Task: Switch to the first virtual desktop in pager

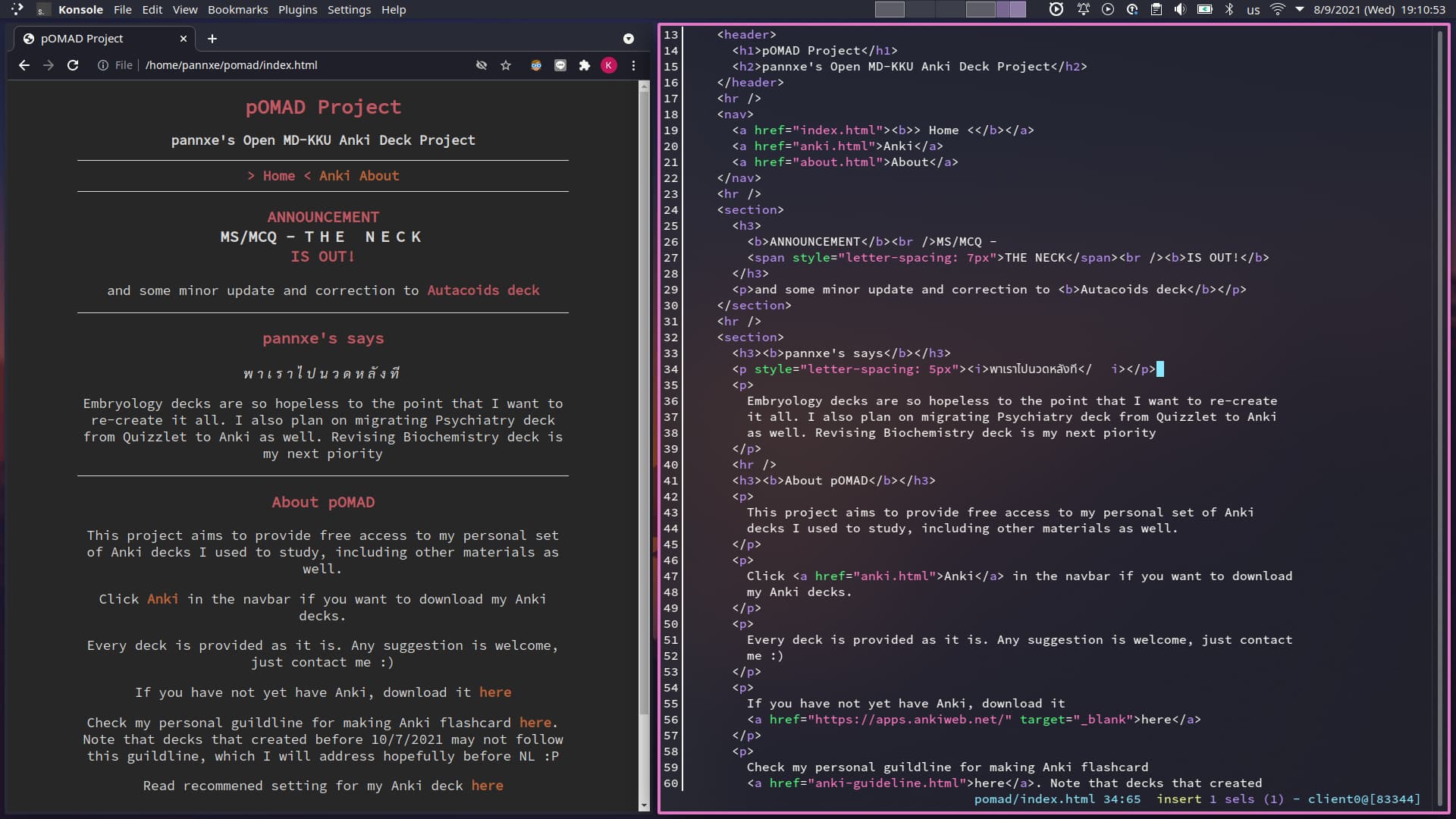Action: coord(890,9)
